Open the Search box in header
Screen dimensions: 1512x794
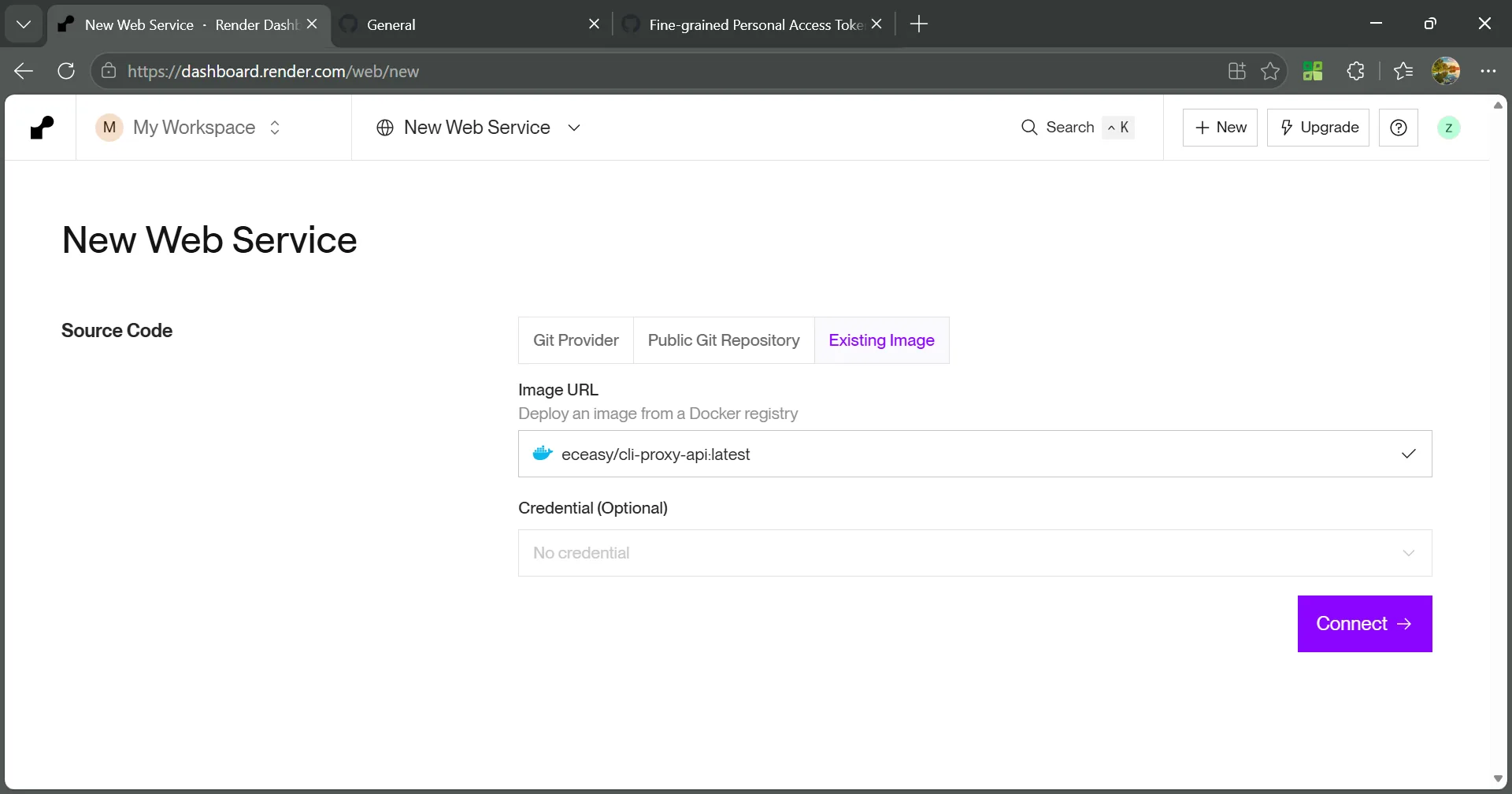tap(1077, 128)
